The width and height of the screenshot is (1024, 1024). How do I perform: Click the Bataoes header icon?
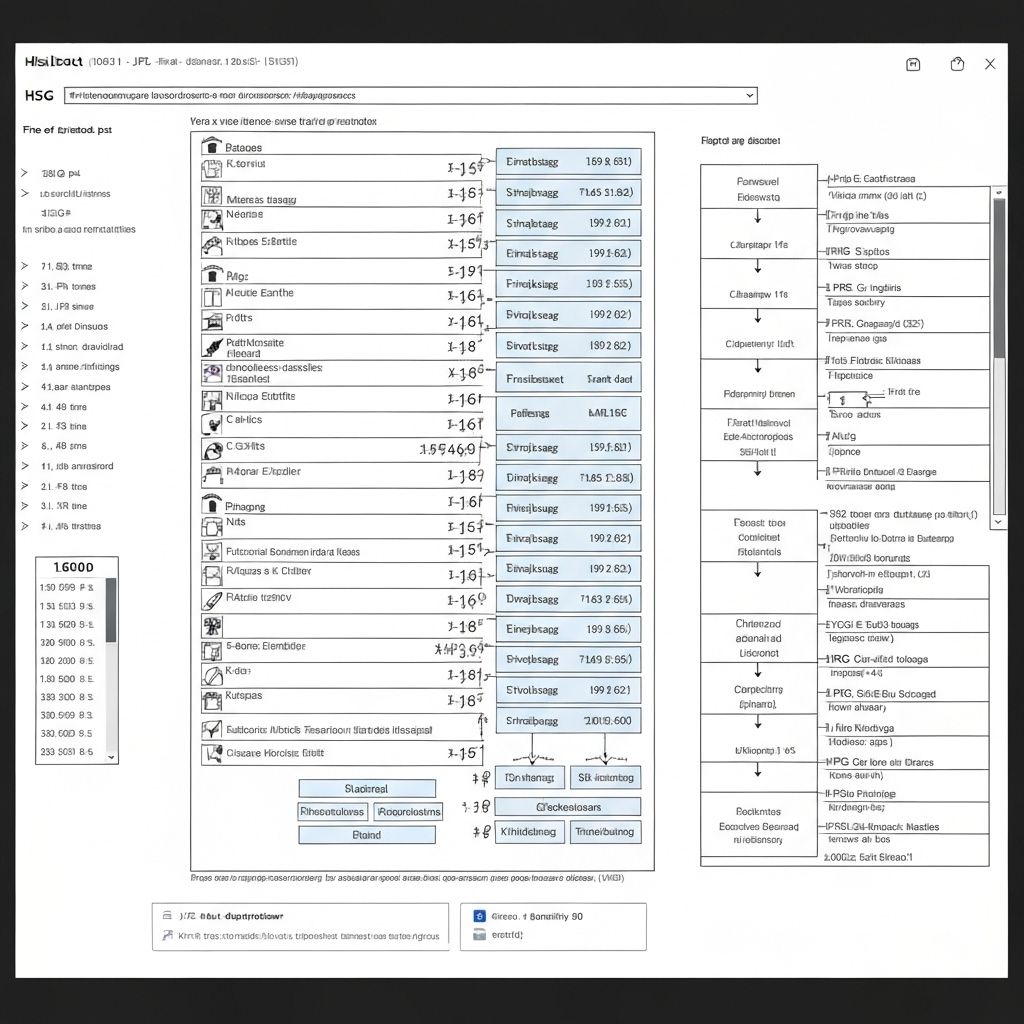pyautogui.click(x=210, y=147)
